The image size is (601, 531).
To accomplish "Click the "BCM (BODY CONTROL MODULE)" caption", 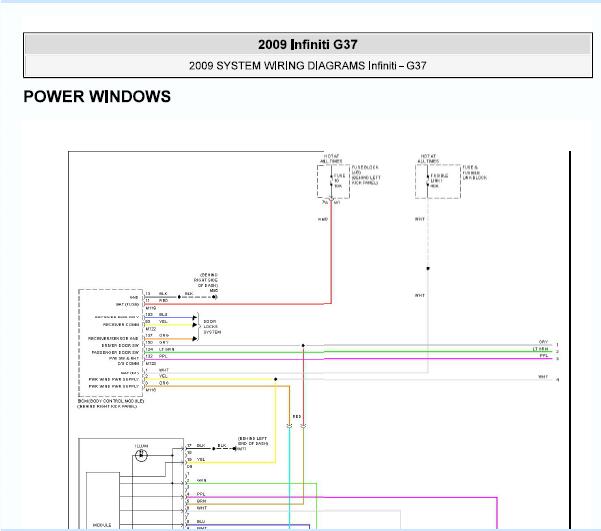I will (x=111, y=403).
